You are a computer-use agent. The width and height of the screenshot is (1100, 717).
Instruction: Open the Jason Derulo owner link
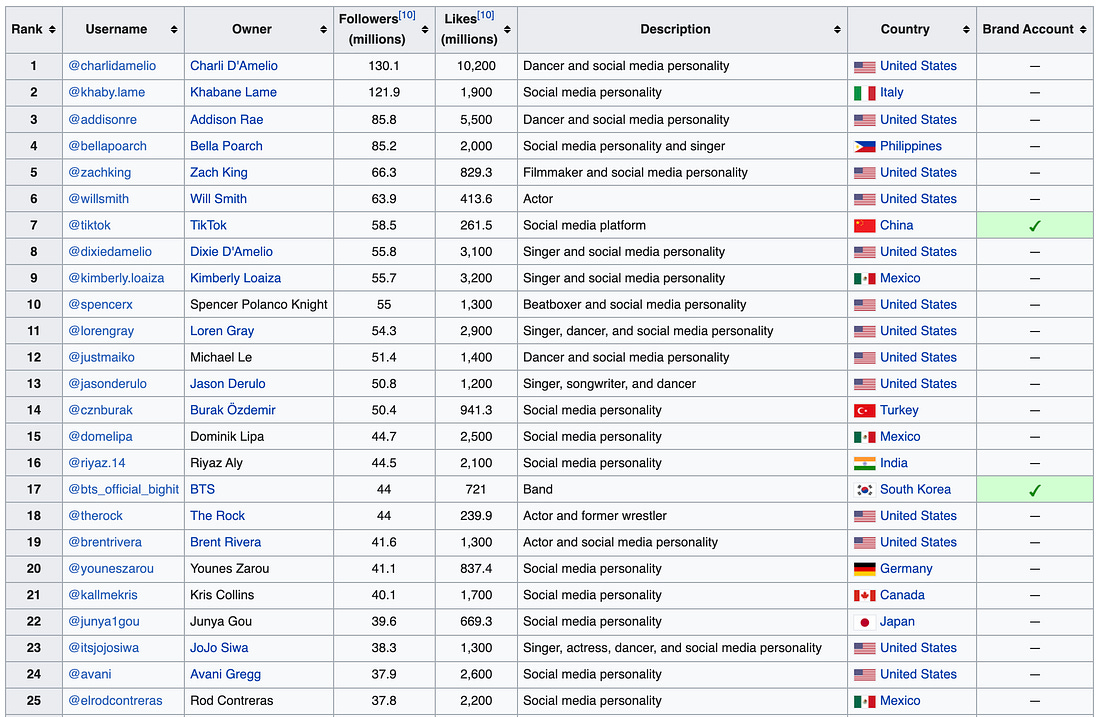point(228,384)
